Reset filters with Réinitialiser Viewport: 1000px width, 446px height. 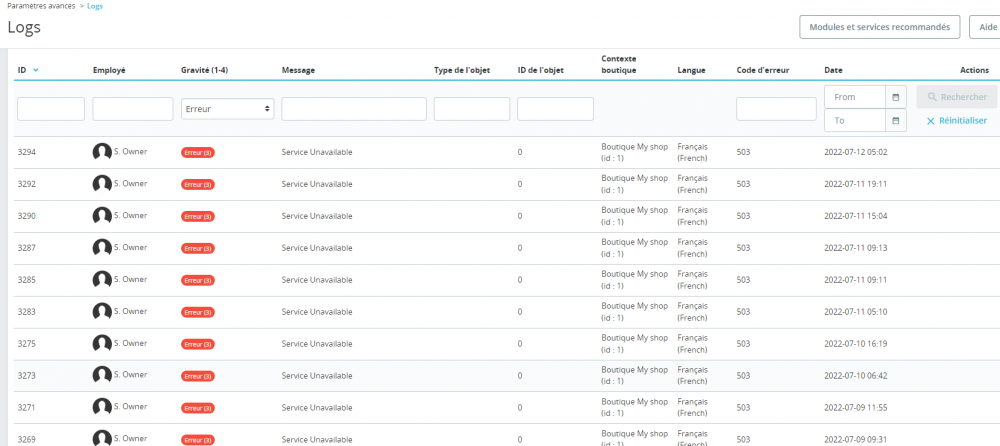[x=957, y=121]
